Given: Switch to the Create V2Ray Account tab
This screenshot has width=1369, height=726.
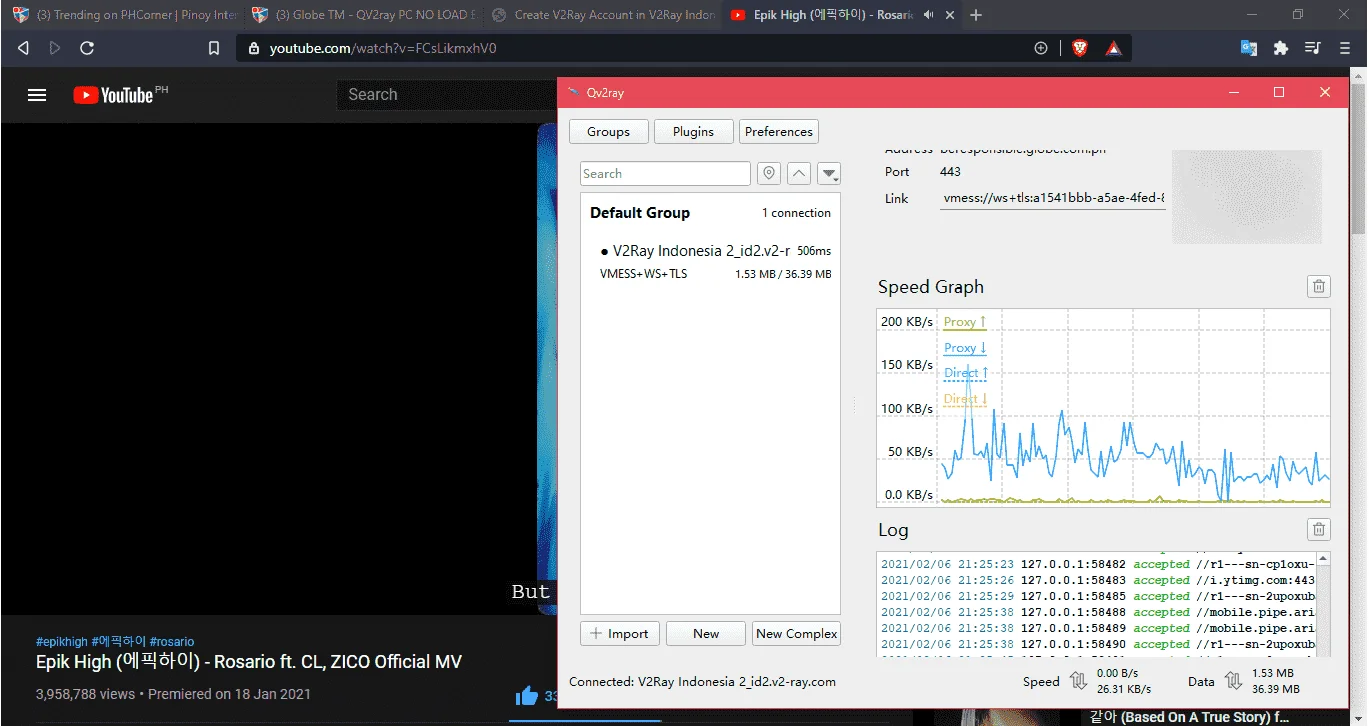Looking at the screenshot, I should coord(603,15).
